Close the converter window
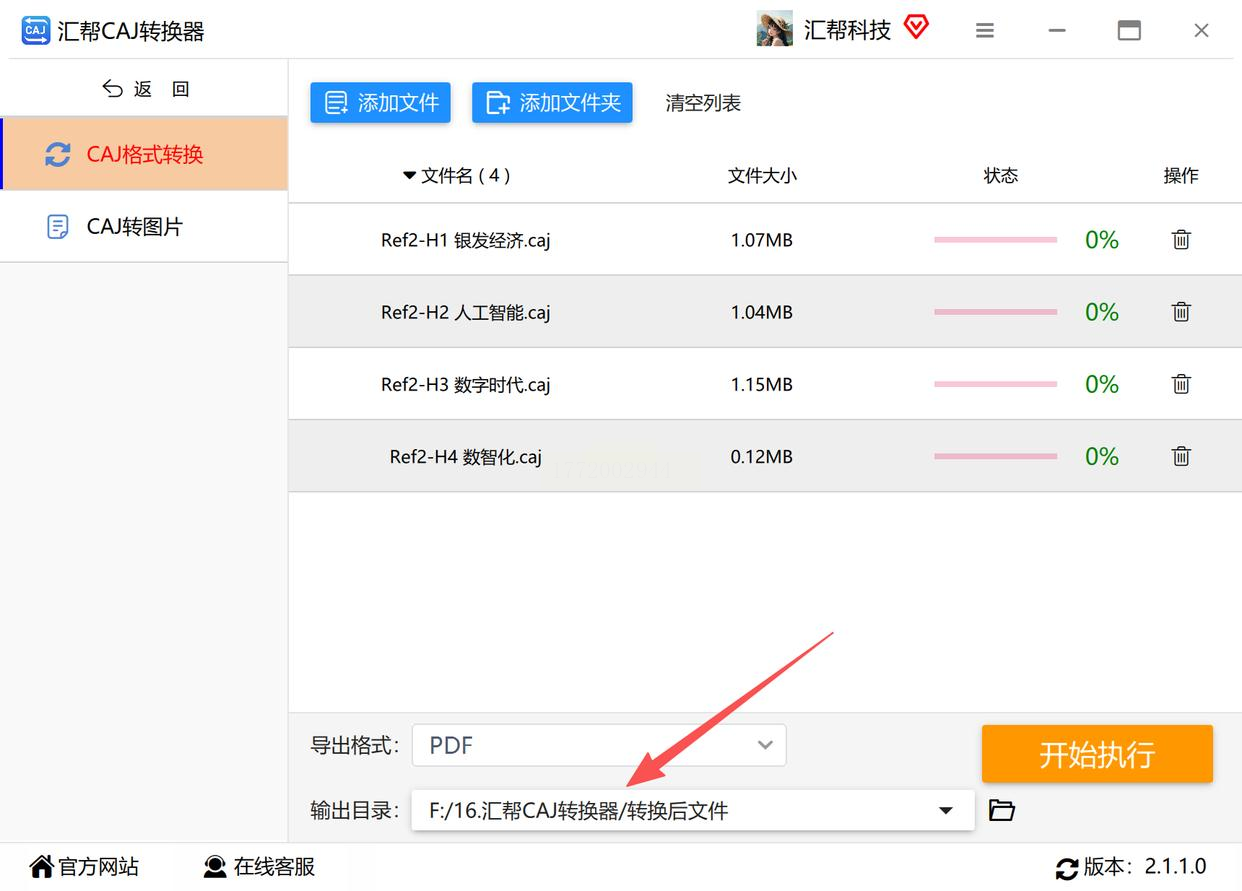 tap(1202, 31)
